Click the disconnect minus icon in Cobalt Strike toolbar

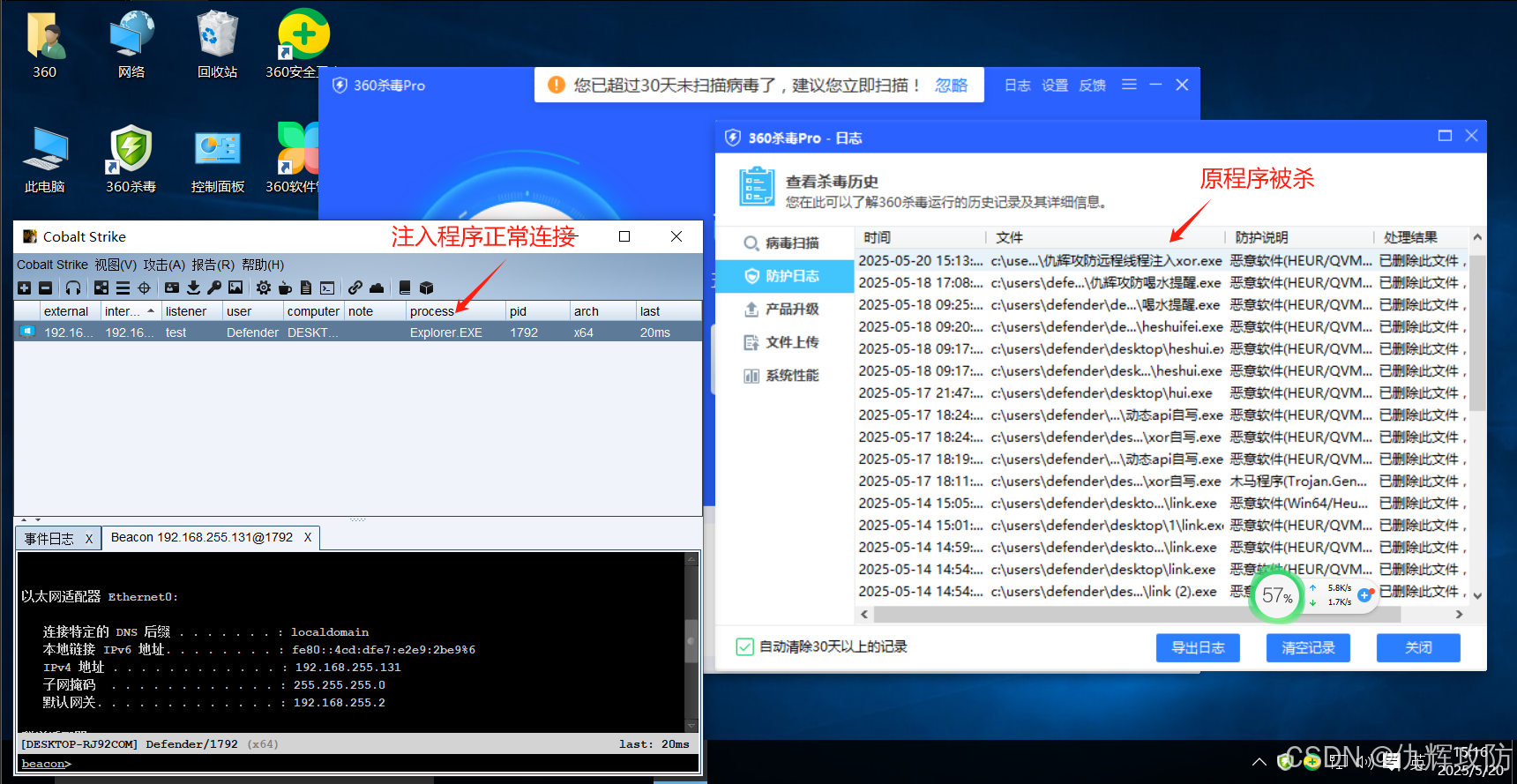[x=45, y=287]
